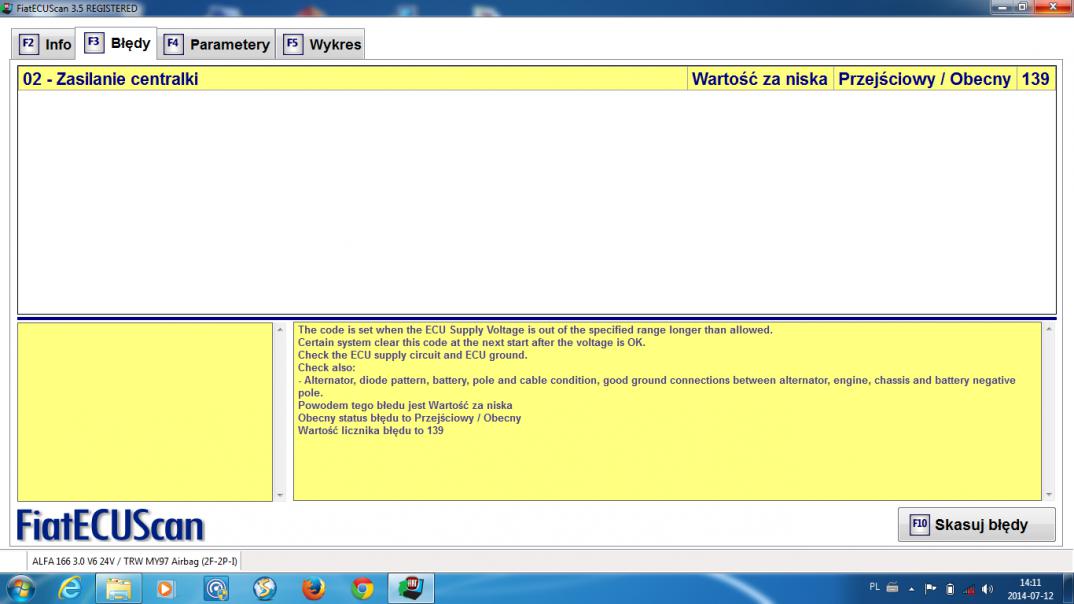Switch to the Błędy tab
The image size is (1074, 604).
116,43
